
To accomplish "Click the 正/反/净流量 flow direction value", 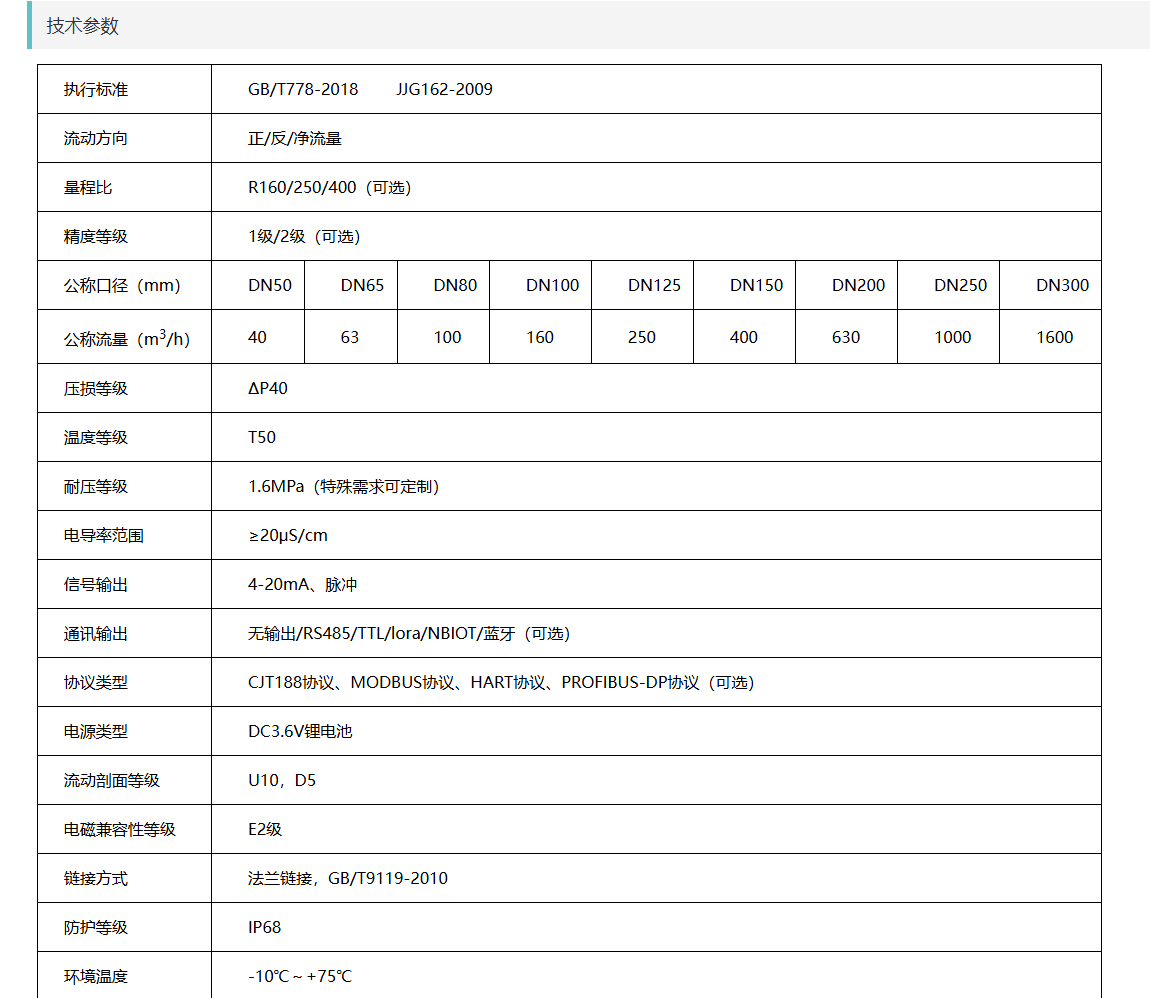I will click(295, 138).
